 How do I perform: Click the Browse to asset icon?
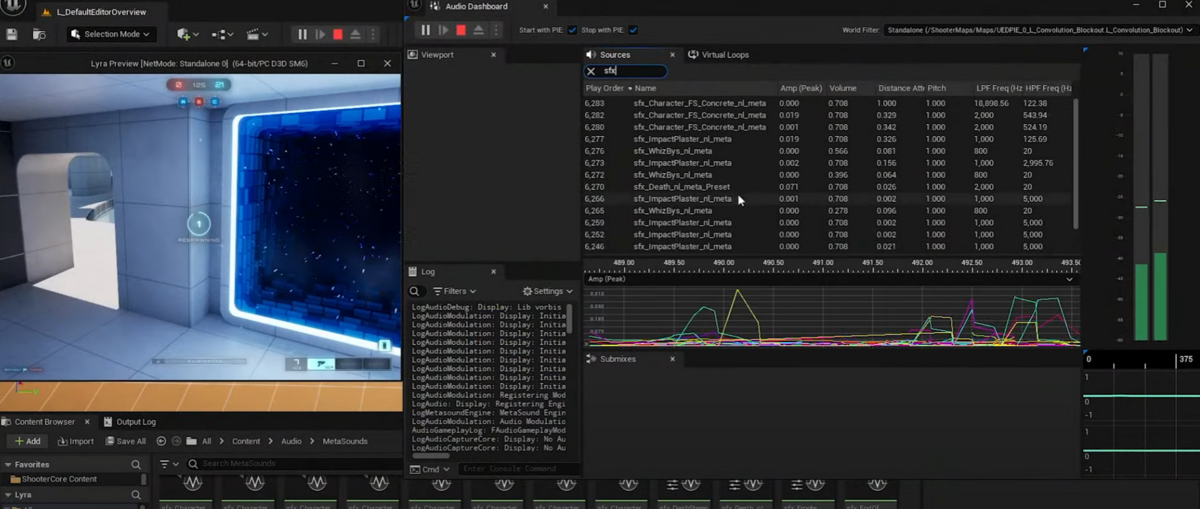click(x=39, y=34)
